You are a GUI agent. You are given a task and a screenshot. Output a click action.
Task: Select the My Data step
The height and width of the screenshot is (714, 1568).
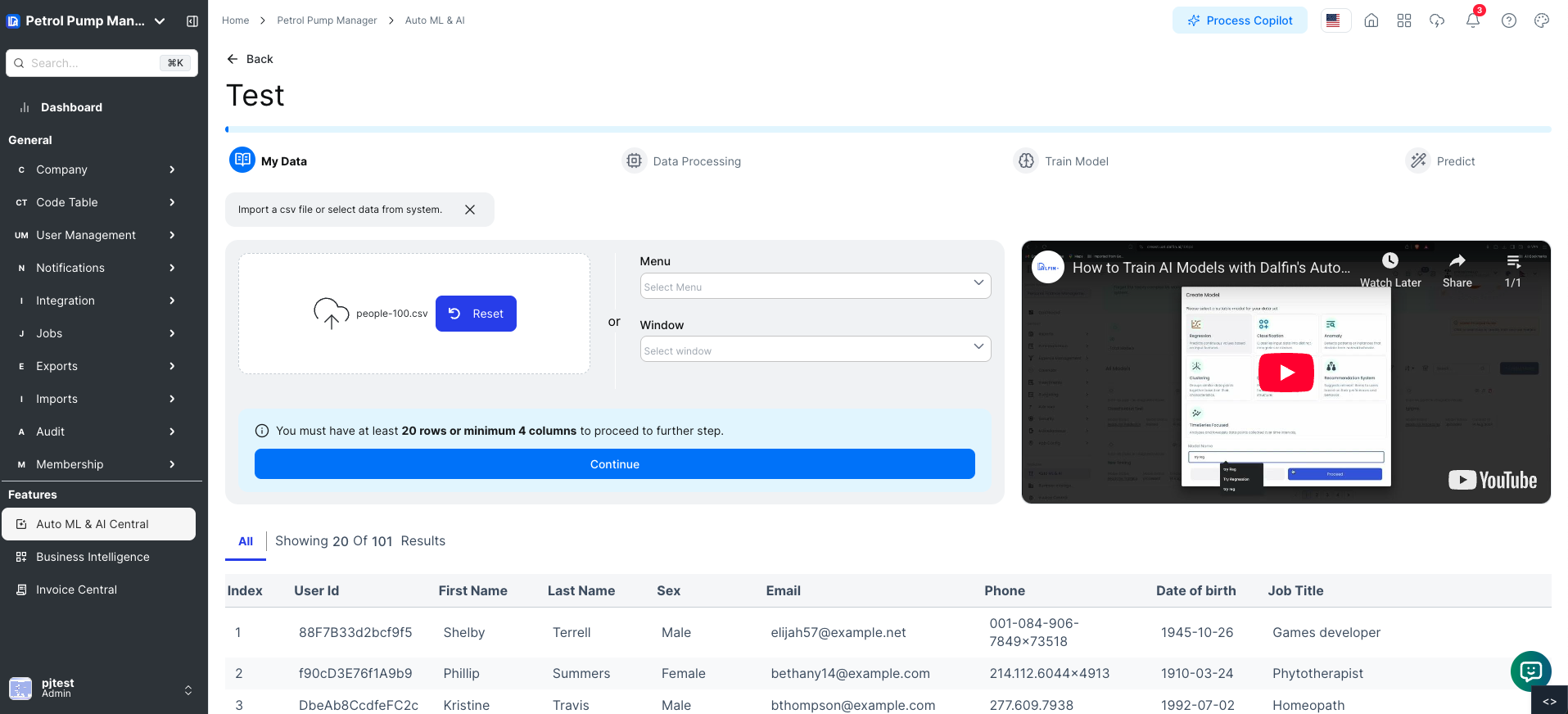(x=269, y=160)
